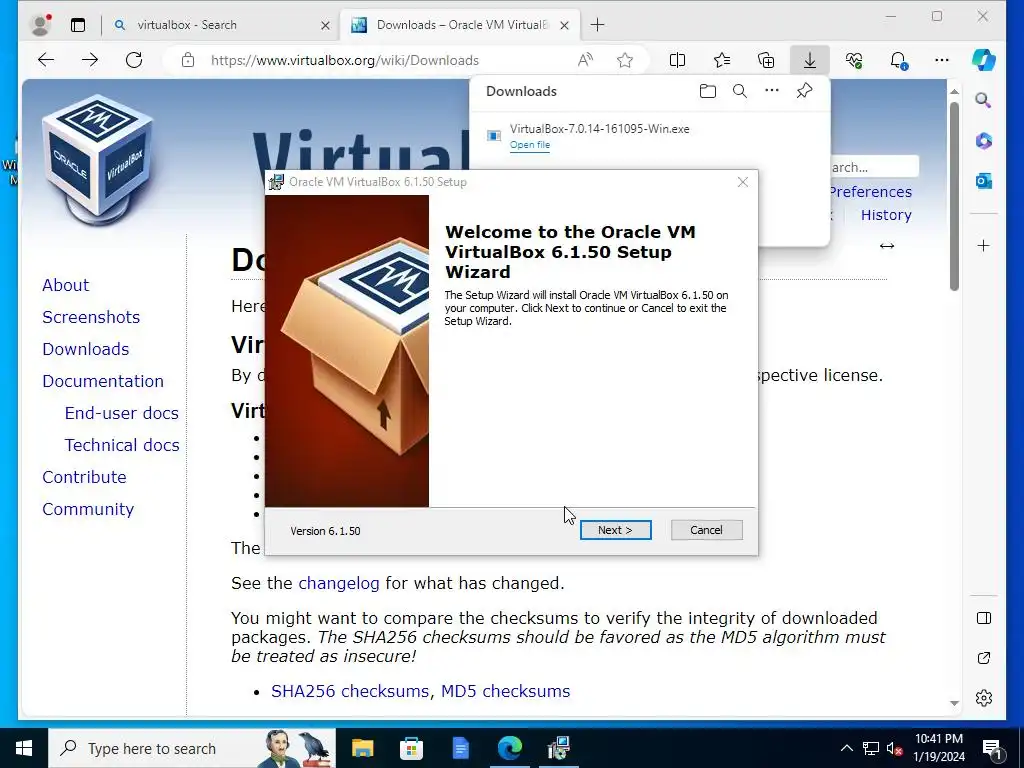Open Windows Start menu
The width and height of the screenshot is (1024, 768).
click(x=24, y=748)
